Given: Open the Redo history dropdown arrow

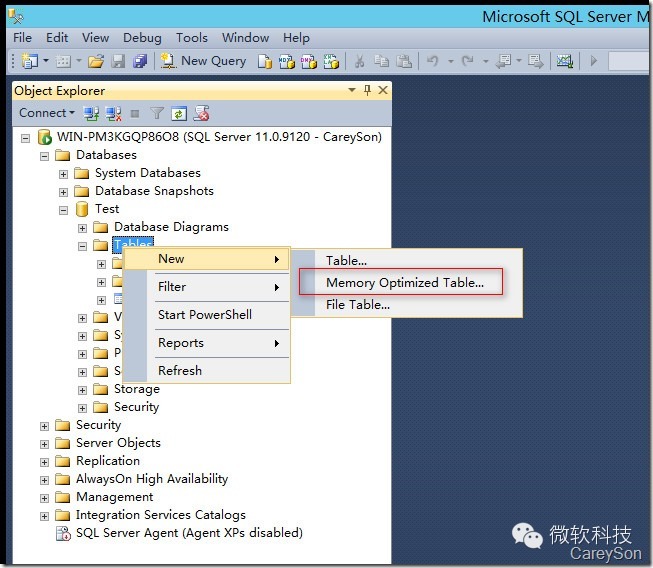Looking at the screenshot, I should [486, 62].
